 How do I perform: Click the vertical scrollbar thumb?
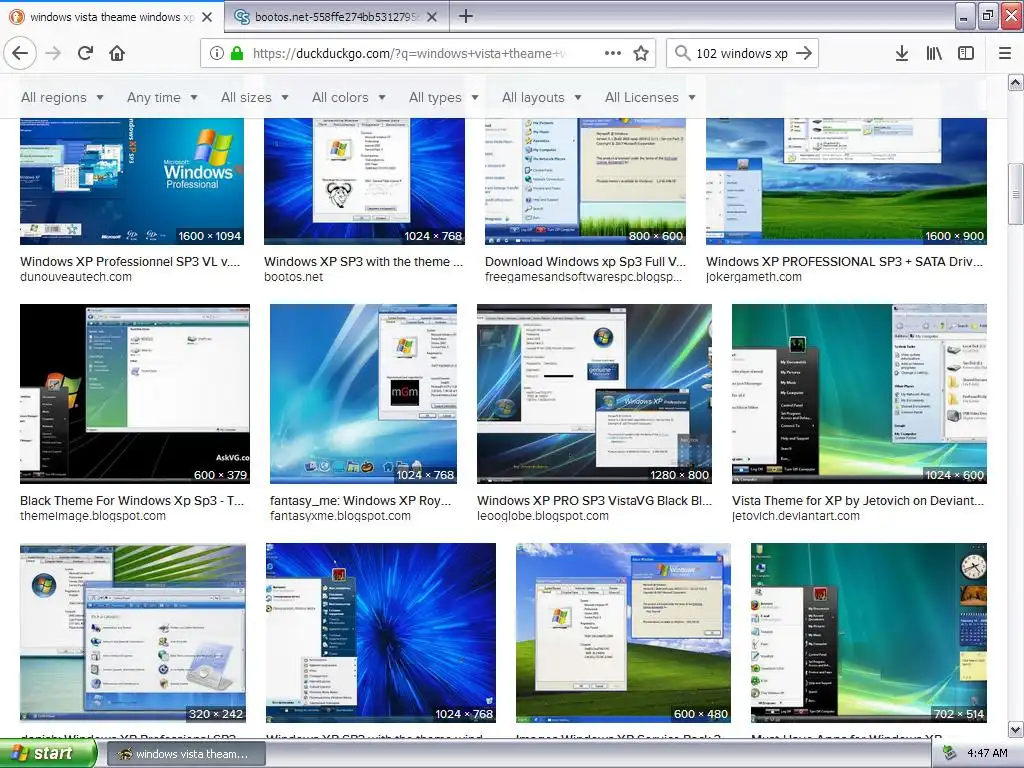1016,193
